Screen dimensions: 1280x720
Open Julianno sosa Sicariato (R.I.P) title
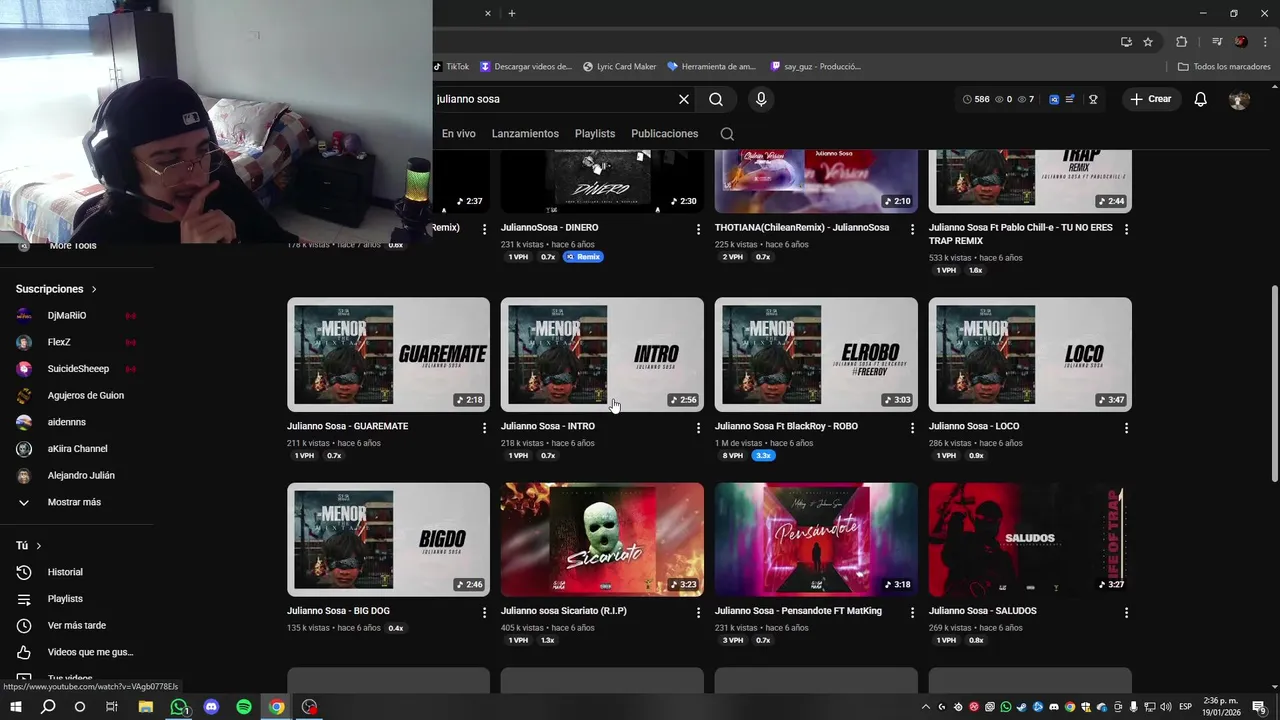click(564, 611)
